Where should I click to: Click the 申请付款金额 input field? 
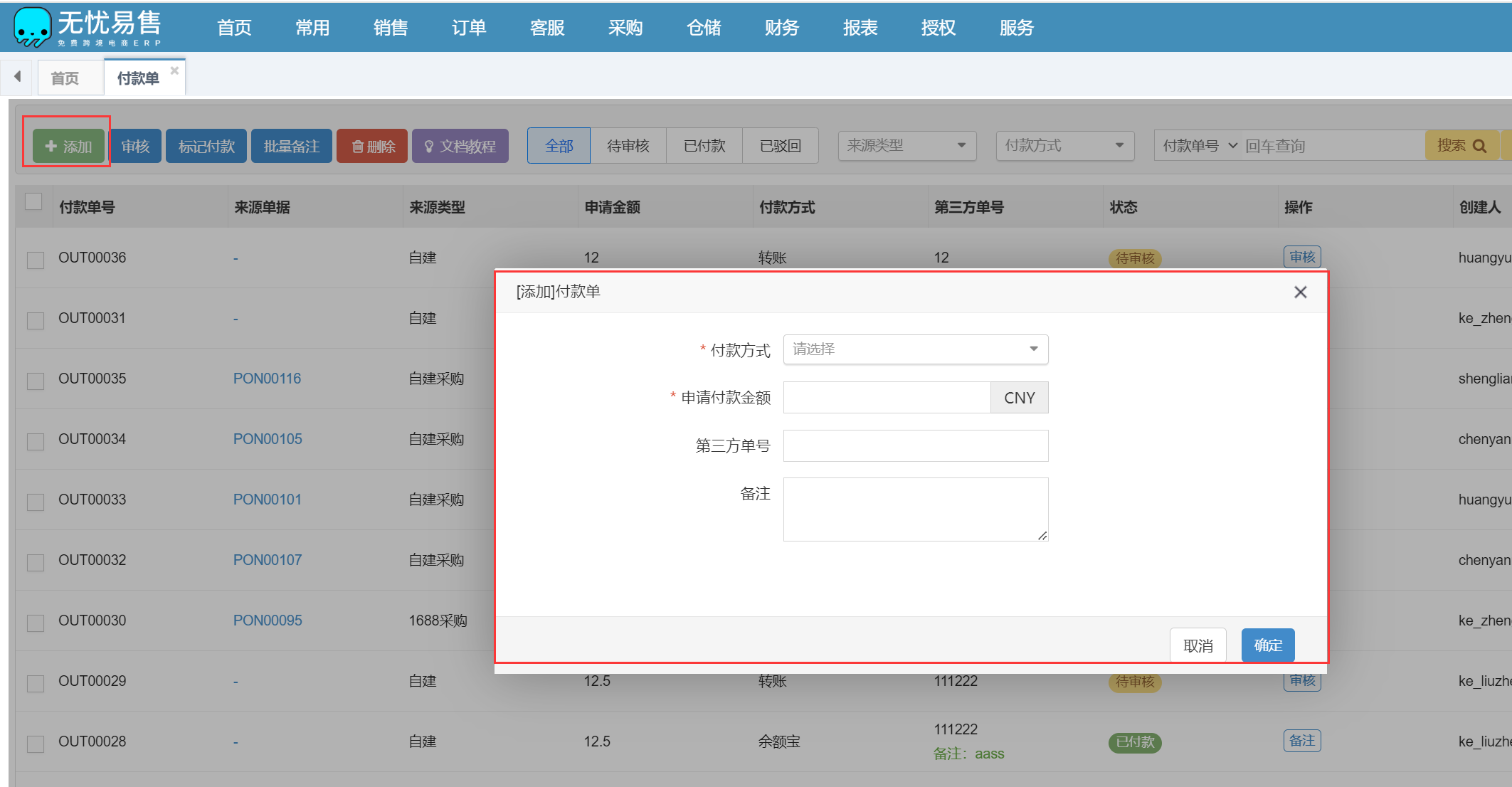(x=887, y=398)
